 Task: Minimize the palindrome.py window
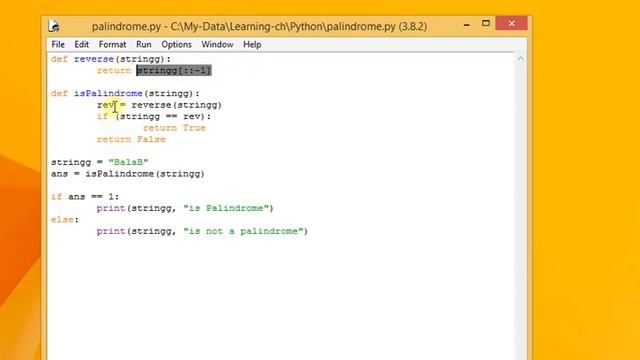coord(467,24)
